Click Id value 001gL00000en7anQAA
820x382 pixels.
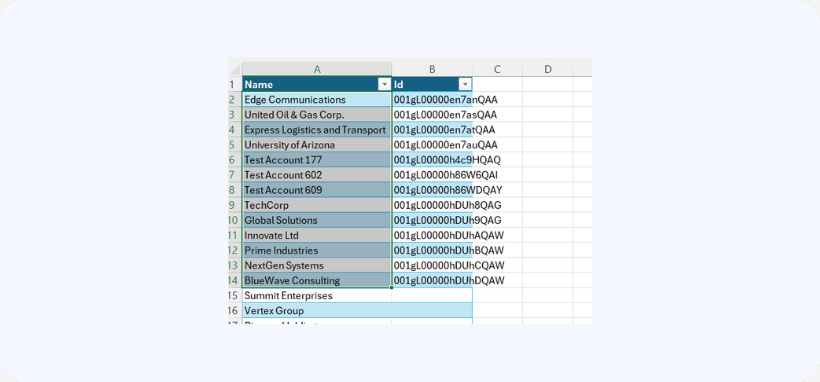click(x=445, y=99)
